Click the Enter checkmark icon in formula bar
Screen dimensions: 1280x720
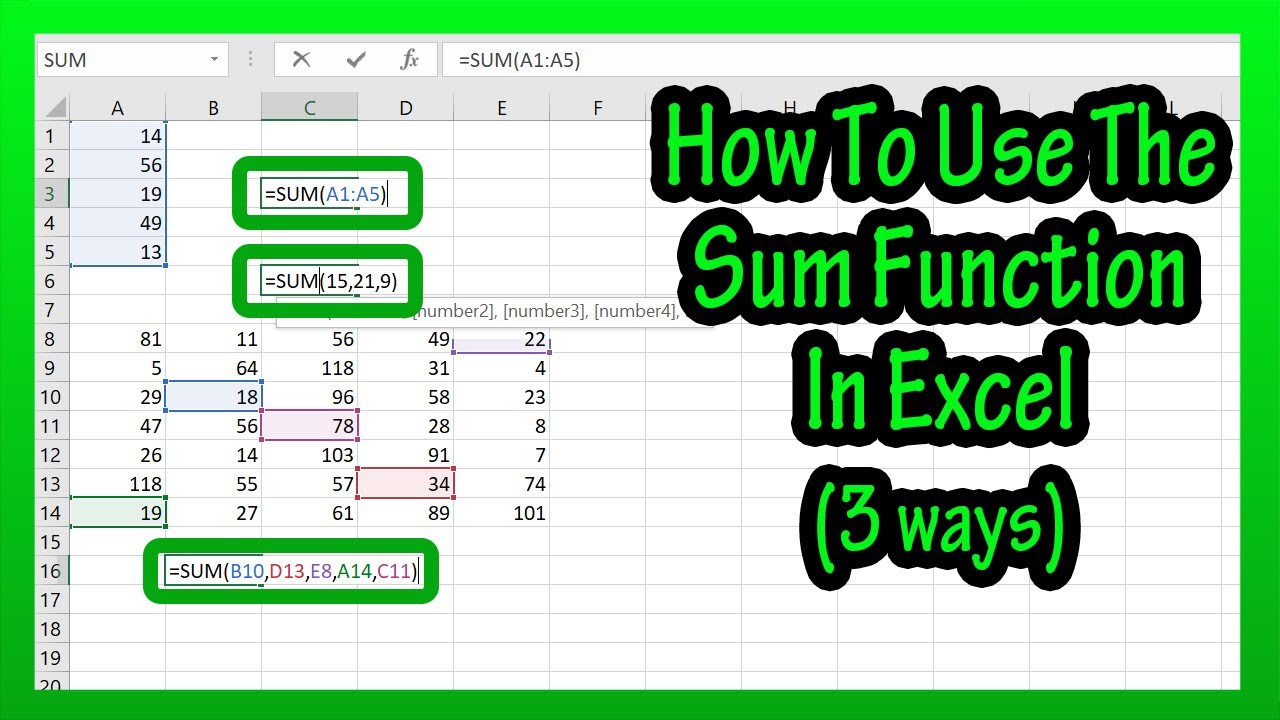click(355, 60)
